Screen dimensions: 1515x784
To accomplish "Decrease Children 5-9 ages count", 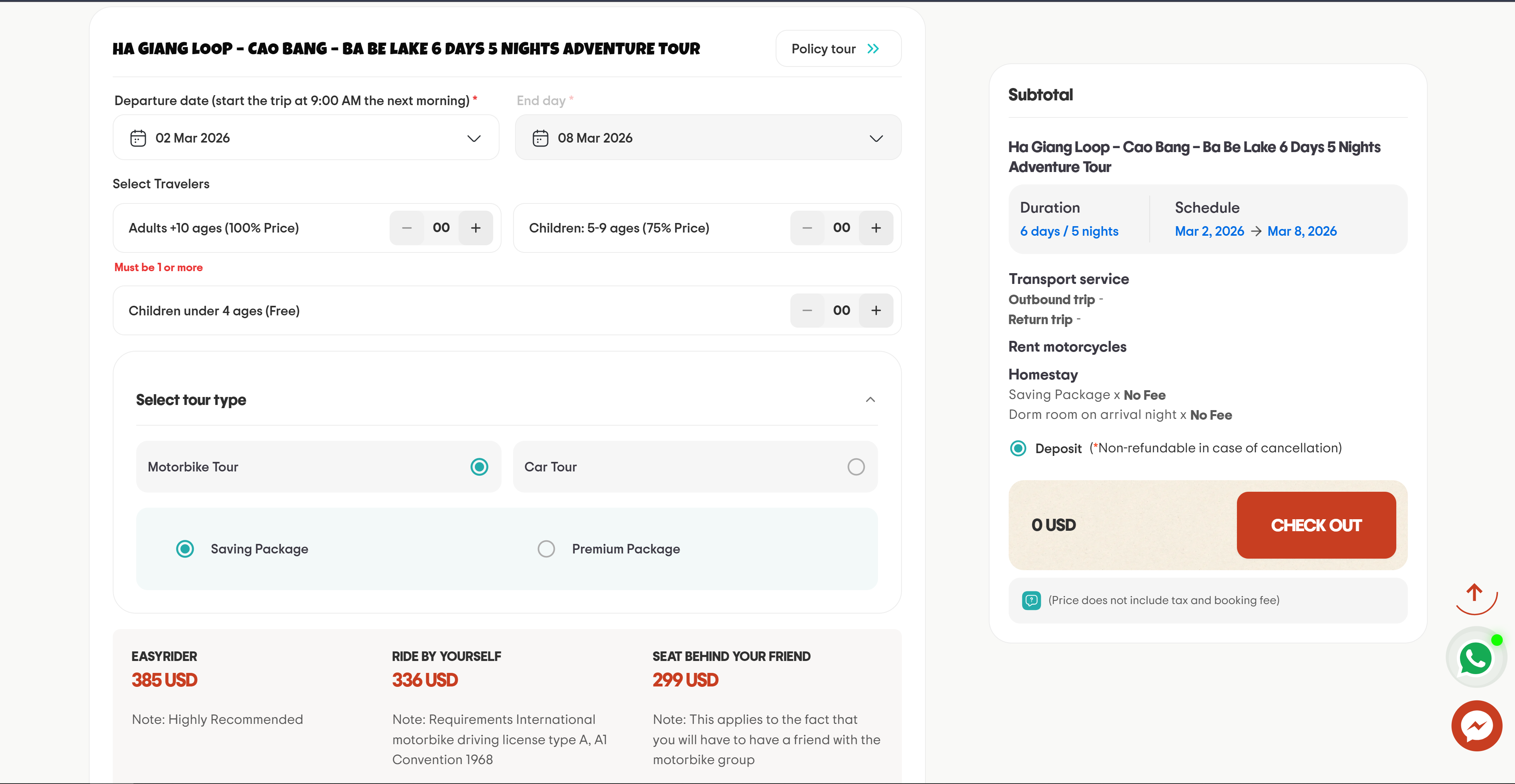I will click(x=807, y=228).
